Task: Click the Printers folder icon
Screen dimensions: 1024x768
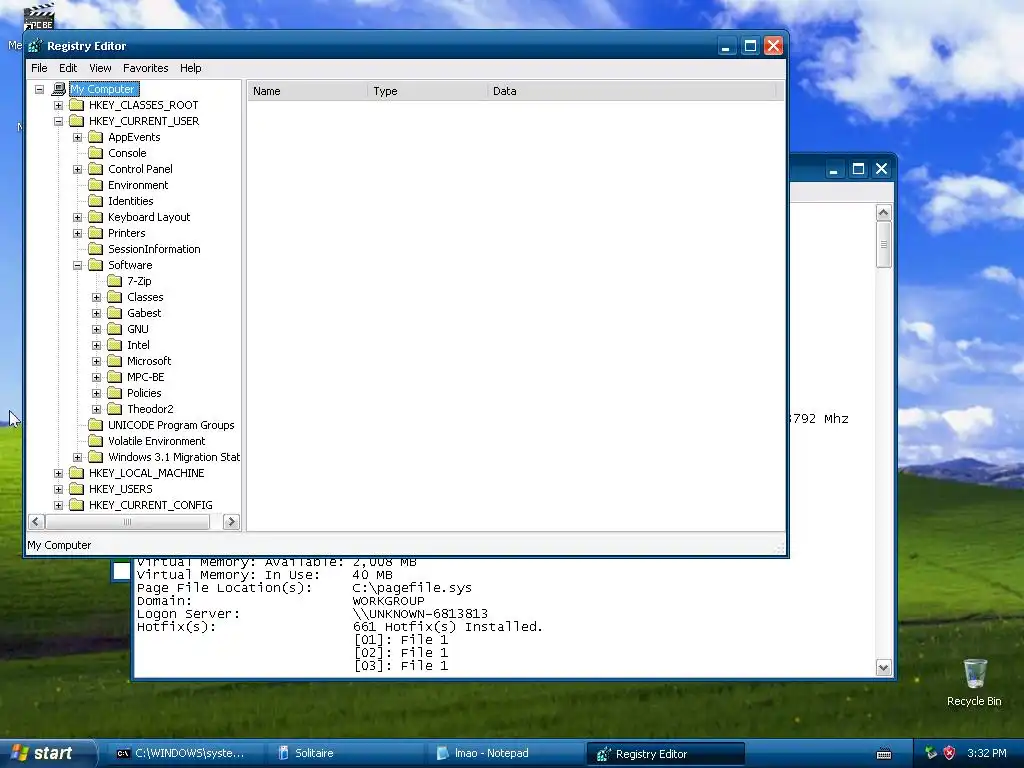Action: coord(96,233)
